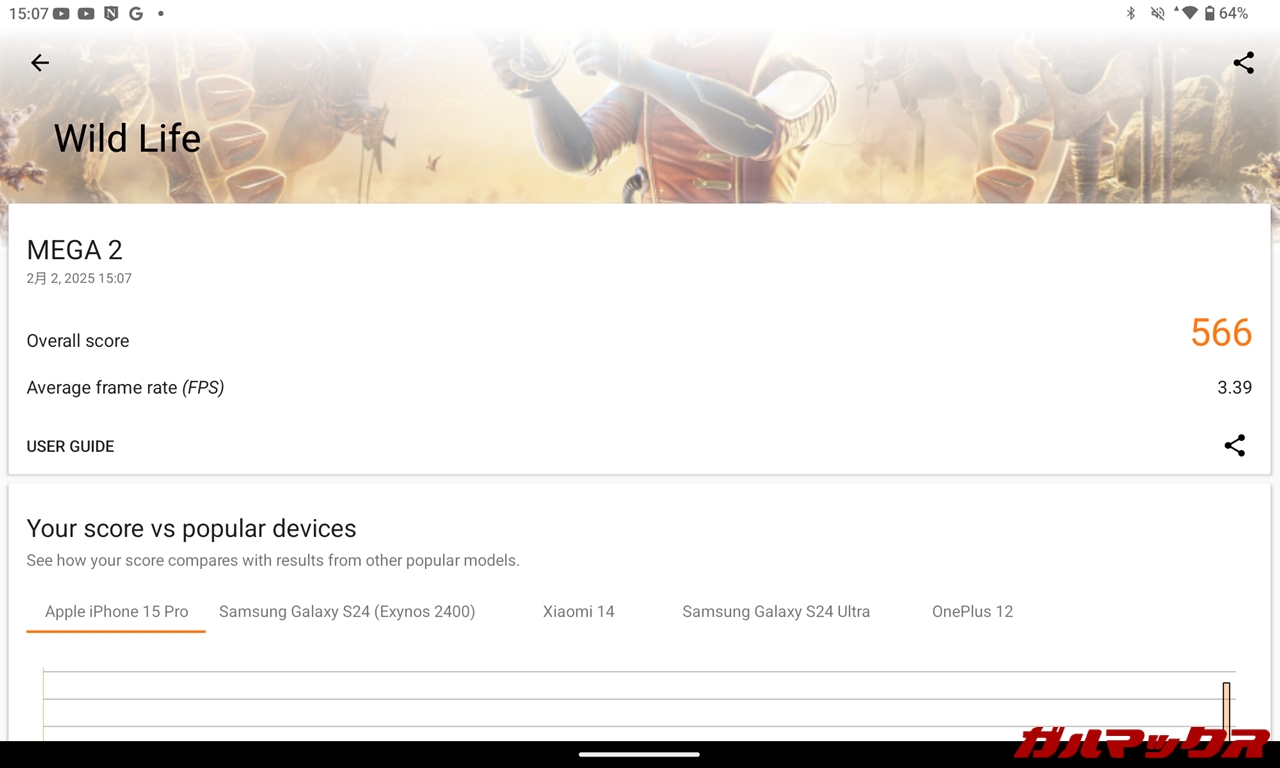Tap the share icon in the top header

tap(1243, 63)
